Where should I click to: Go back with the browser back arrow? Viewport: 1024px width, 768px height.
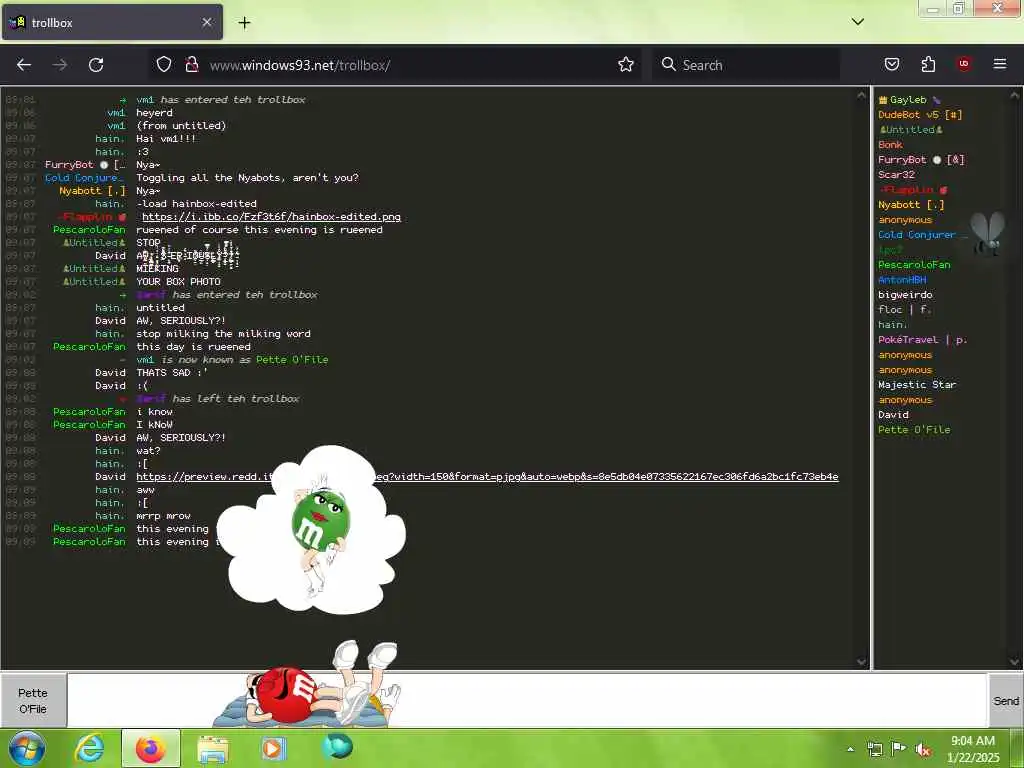click(x=24, y=65)
